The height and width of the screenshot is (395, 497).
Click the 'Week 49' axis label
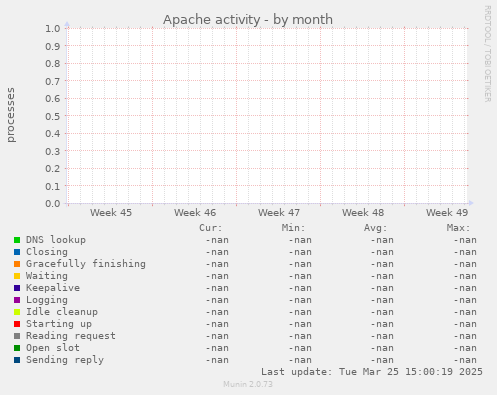[447, 213]
